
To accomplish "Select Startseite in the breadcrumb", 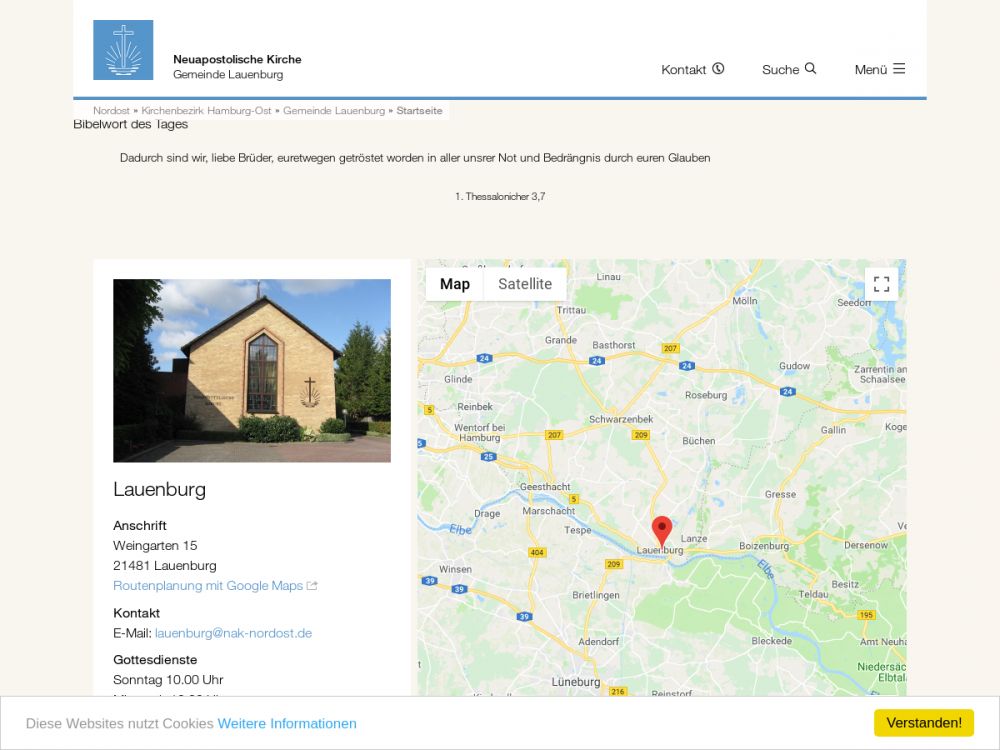I will (419, 111).
